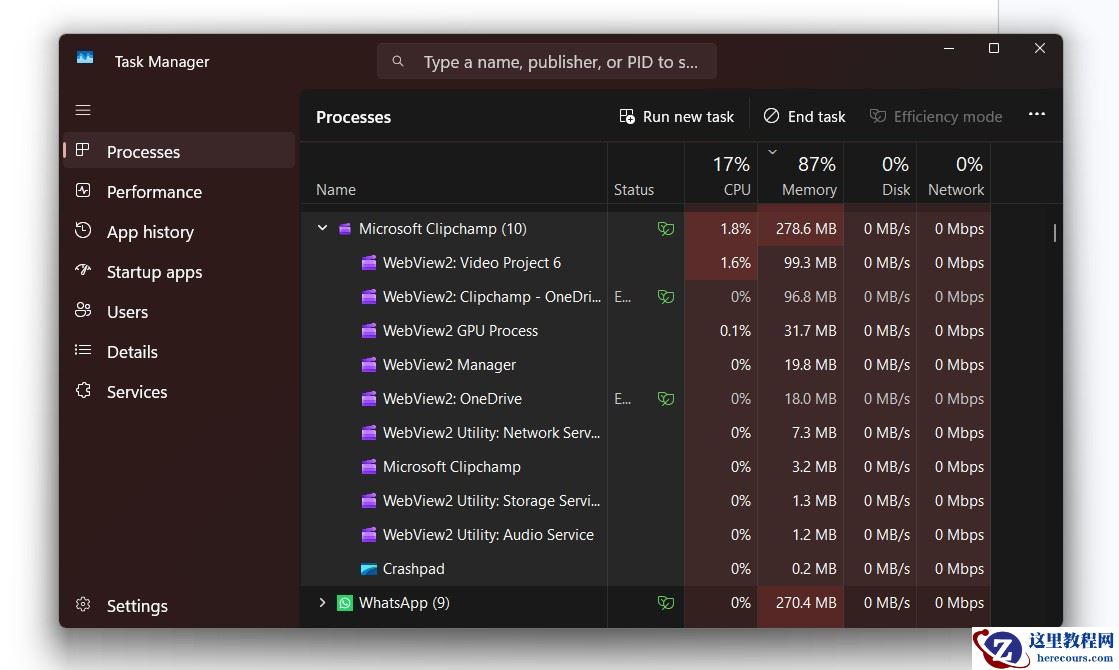
Task: Switch to Startup apps page
Action: (154, 272)
